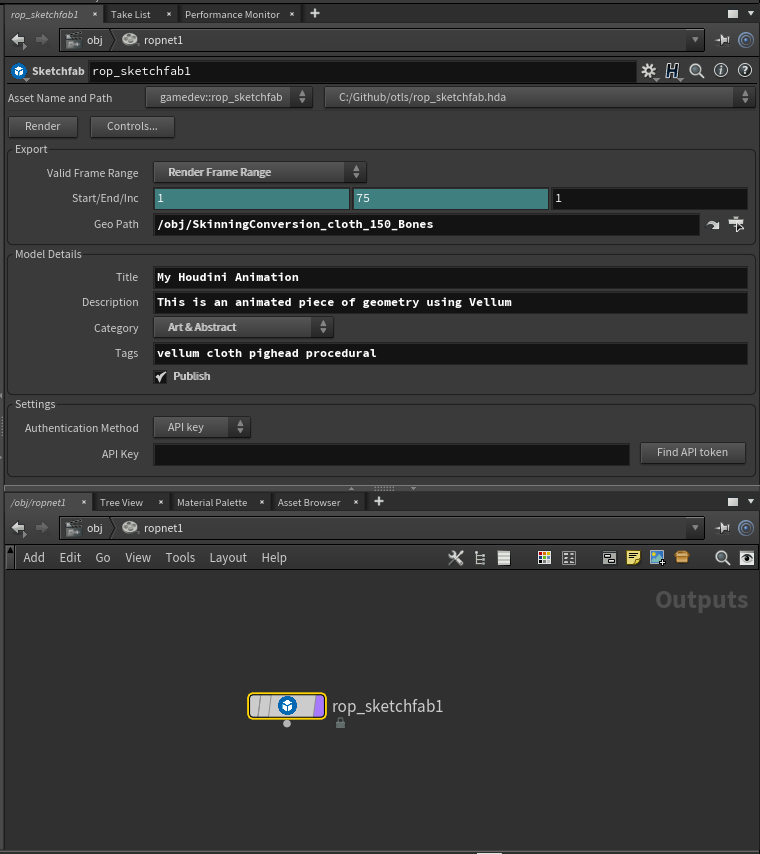This screenshot has height=854, width=760.
Task: Add a background image in network editor
Action: click(x=657, y=558)
